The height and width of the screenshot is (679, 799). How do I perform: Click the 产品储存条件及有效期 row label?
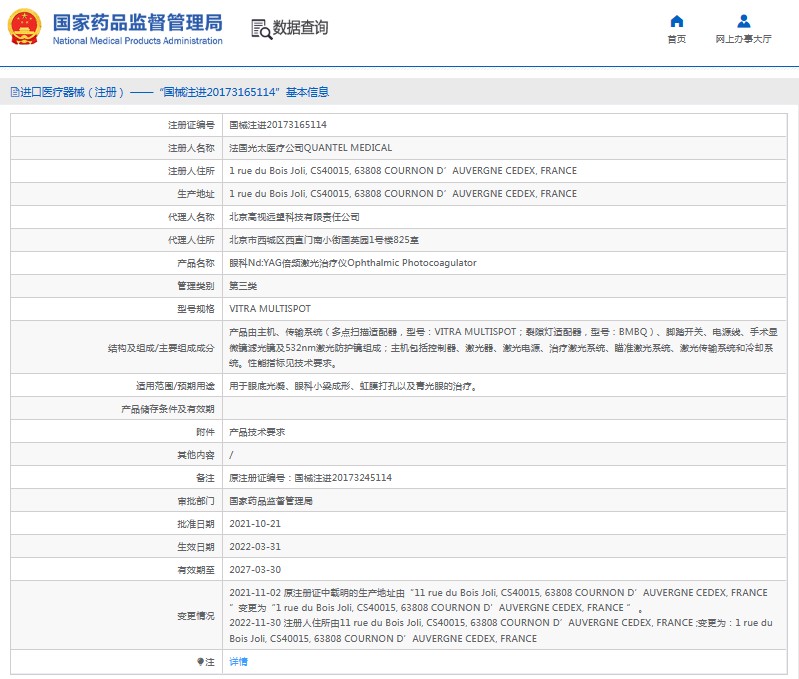pyautogui.click(x=168, y=409)
